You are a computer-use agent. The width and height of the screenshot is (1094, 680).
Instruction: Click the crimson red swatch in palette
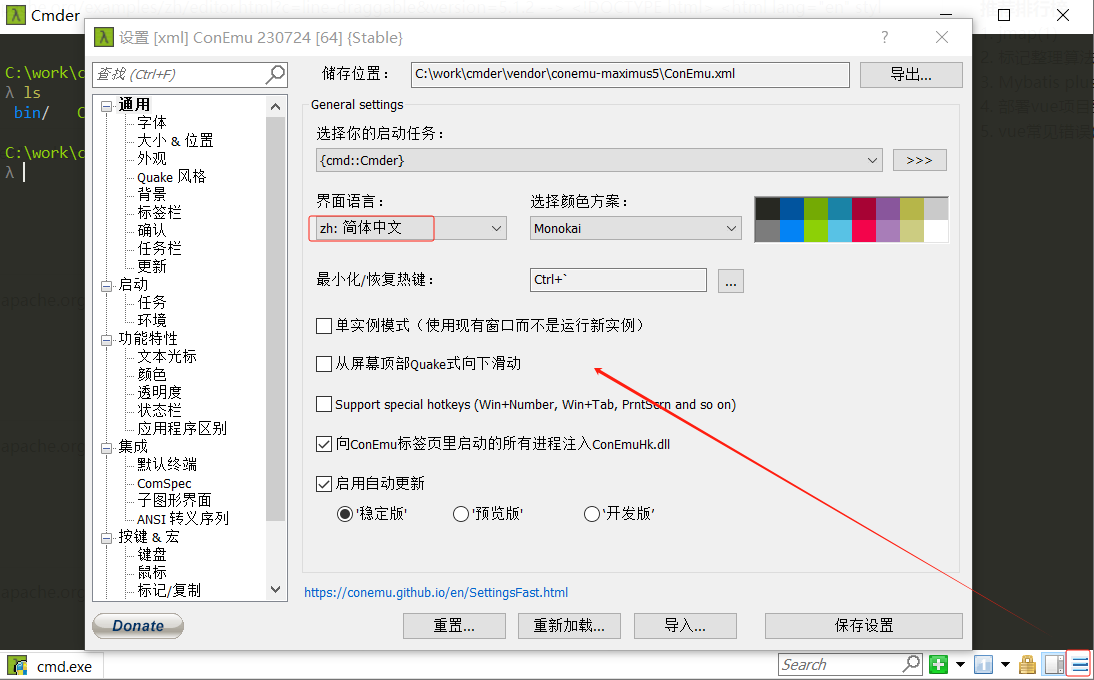tap(864, 209)
